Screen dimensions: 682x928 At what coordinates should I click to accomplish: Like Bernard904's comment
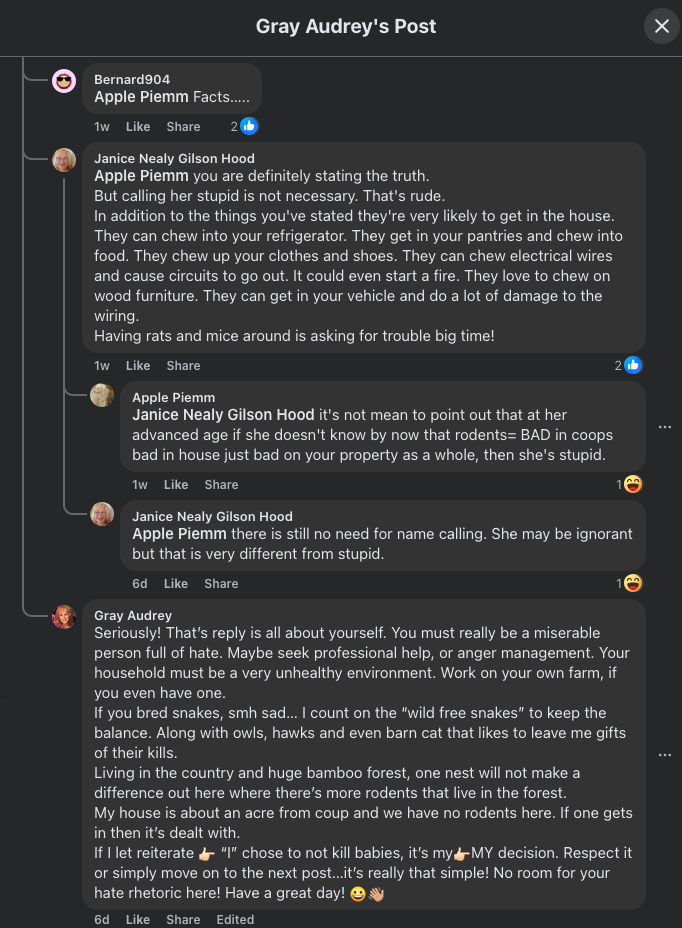(138, 127)
